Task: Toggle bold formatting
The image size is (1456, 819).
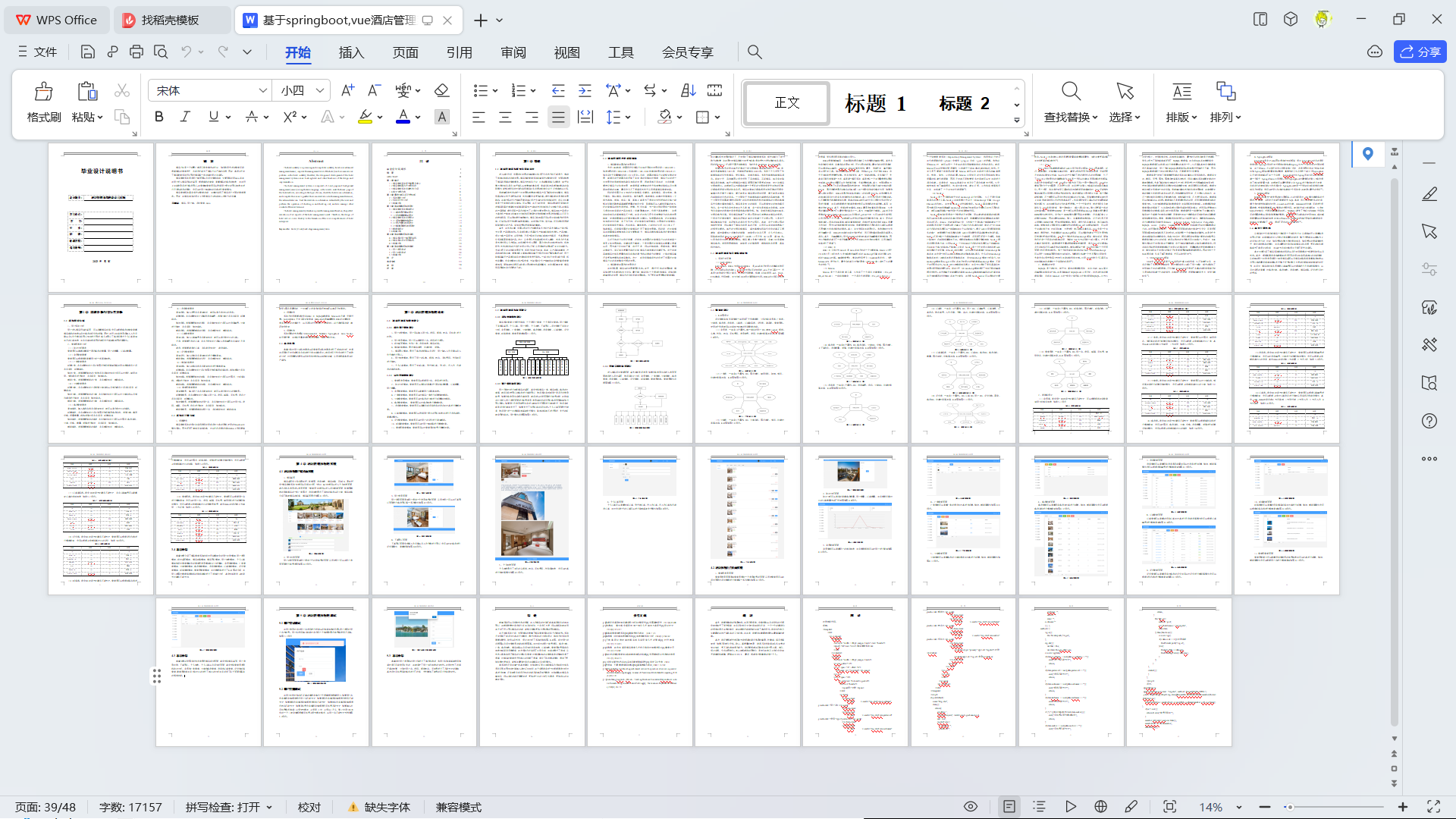Action: [158, 117]
